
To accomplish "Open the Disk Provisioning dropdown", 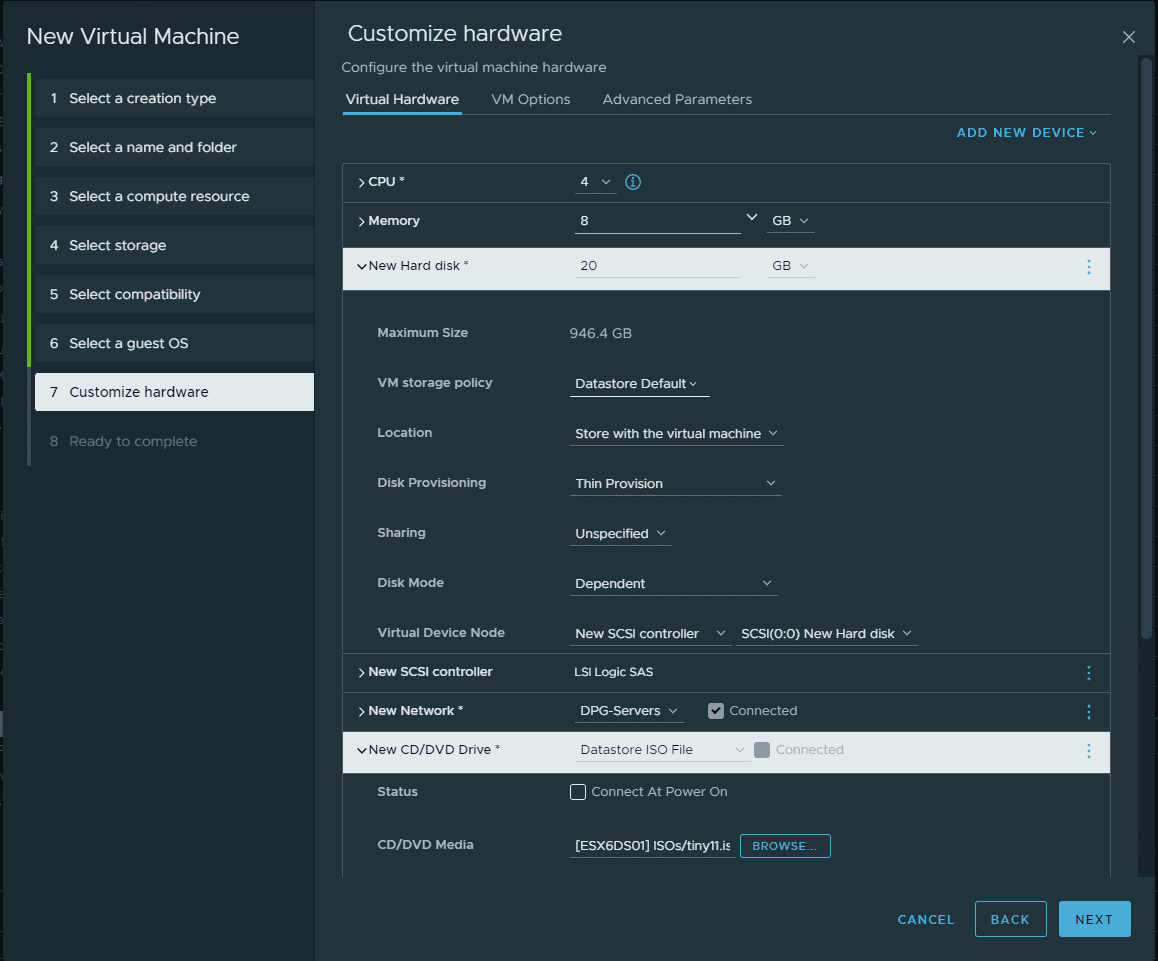I will pos(675,484).
